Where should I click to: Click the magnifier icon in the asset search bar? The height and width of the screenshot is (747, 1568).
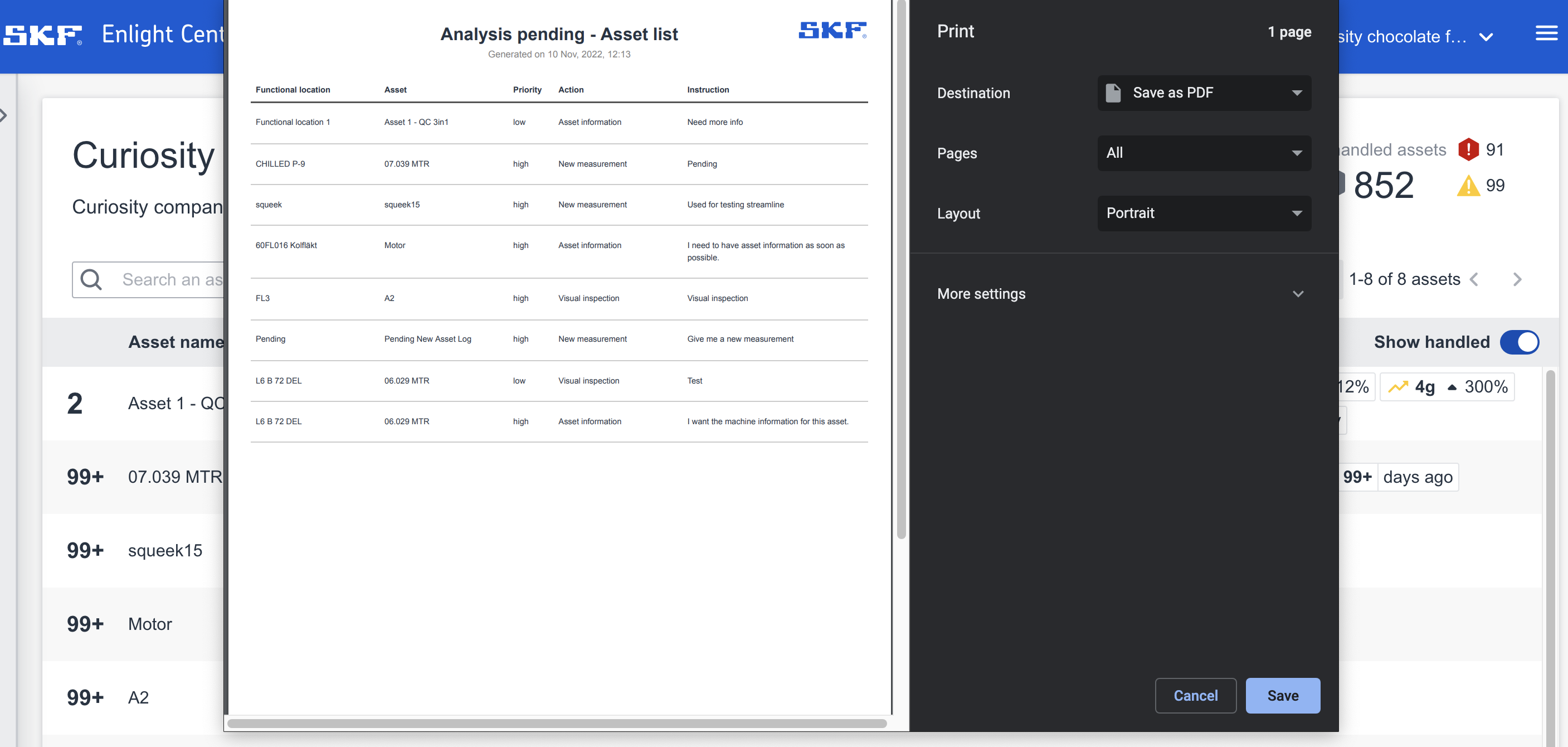[x=91, y=279]
